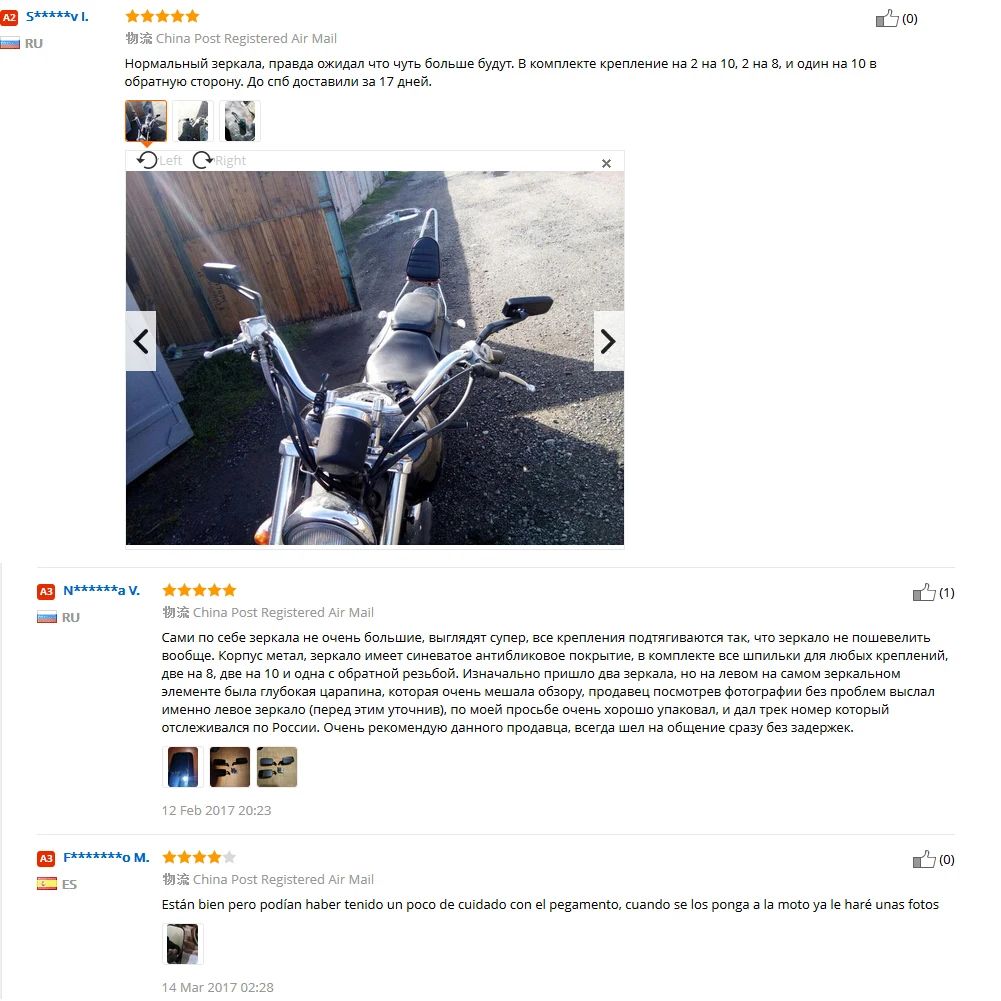Open third thumbnail of S*****v I. review

[240, 121]
